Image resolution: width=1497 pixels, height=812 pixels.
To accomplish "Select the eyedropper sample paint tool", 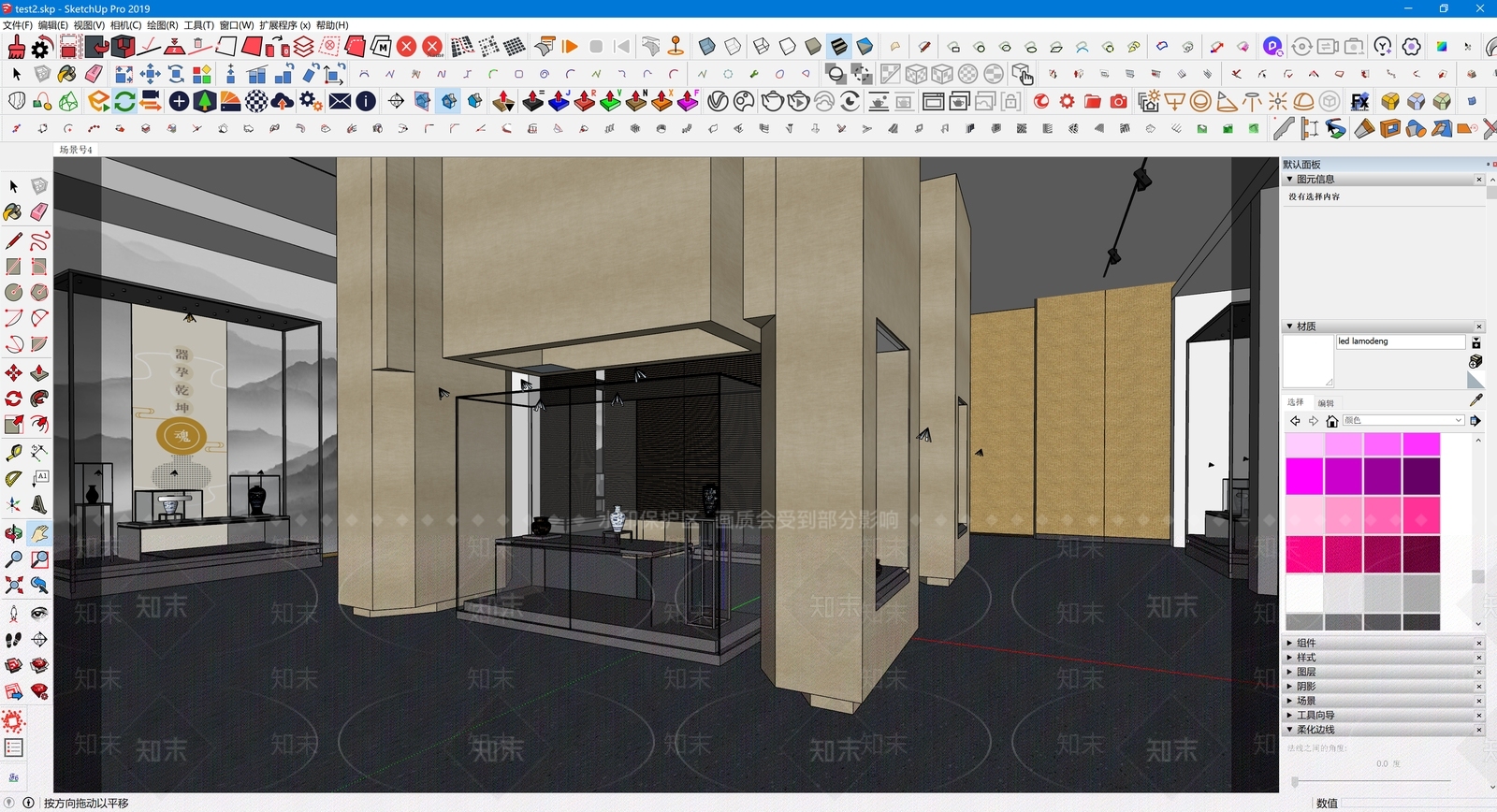I will [1476, 400].
